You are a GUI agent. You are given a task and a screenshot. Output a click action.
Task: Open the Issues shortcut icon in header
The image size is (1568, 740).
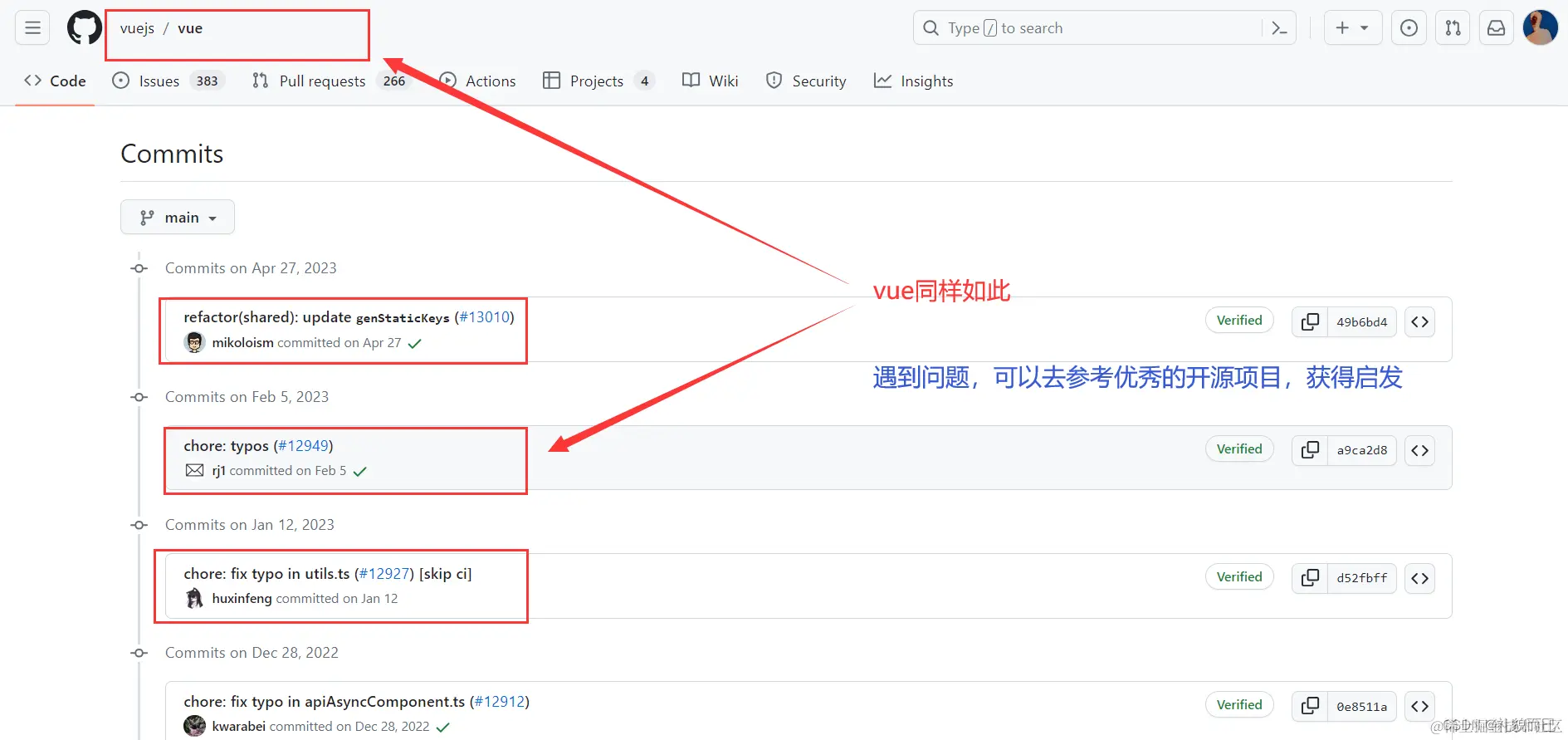click(x=1409, y=28)
